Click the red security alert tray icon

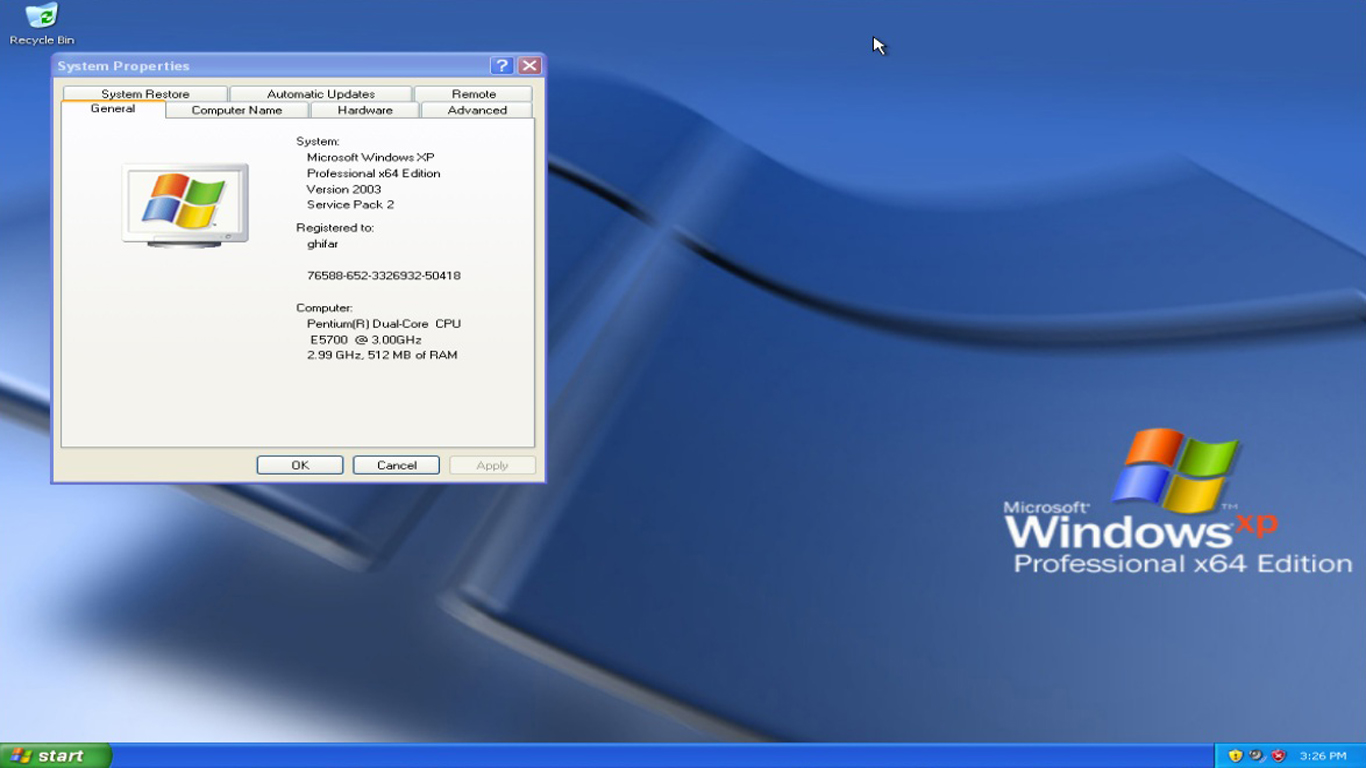tap(1278, 755)
